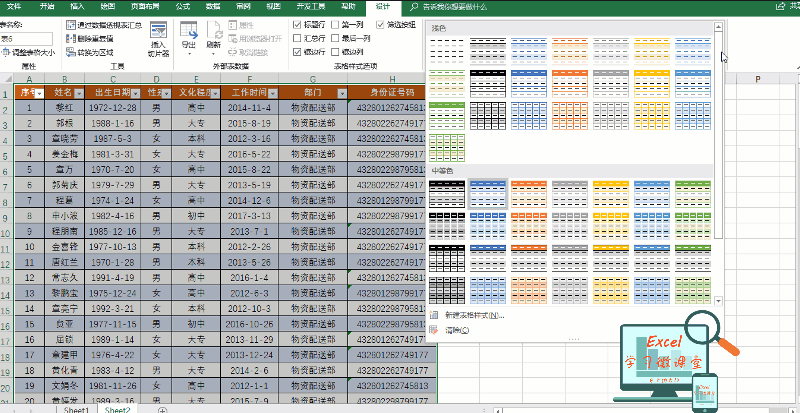Select the green style ending the medium section's first row

(693, 194)
